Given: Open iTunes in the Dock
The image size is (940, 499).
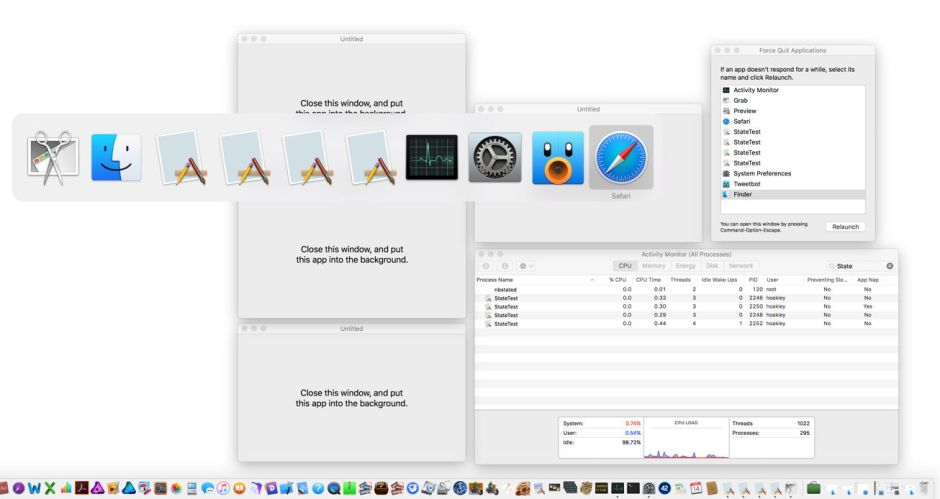Looking at the screenshot, I should [x=223, y=488].
